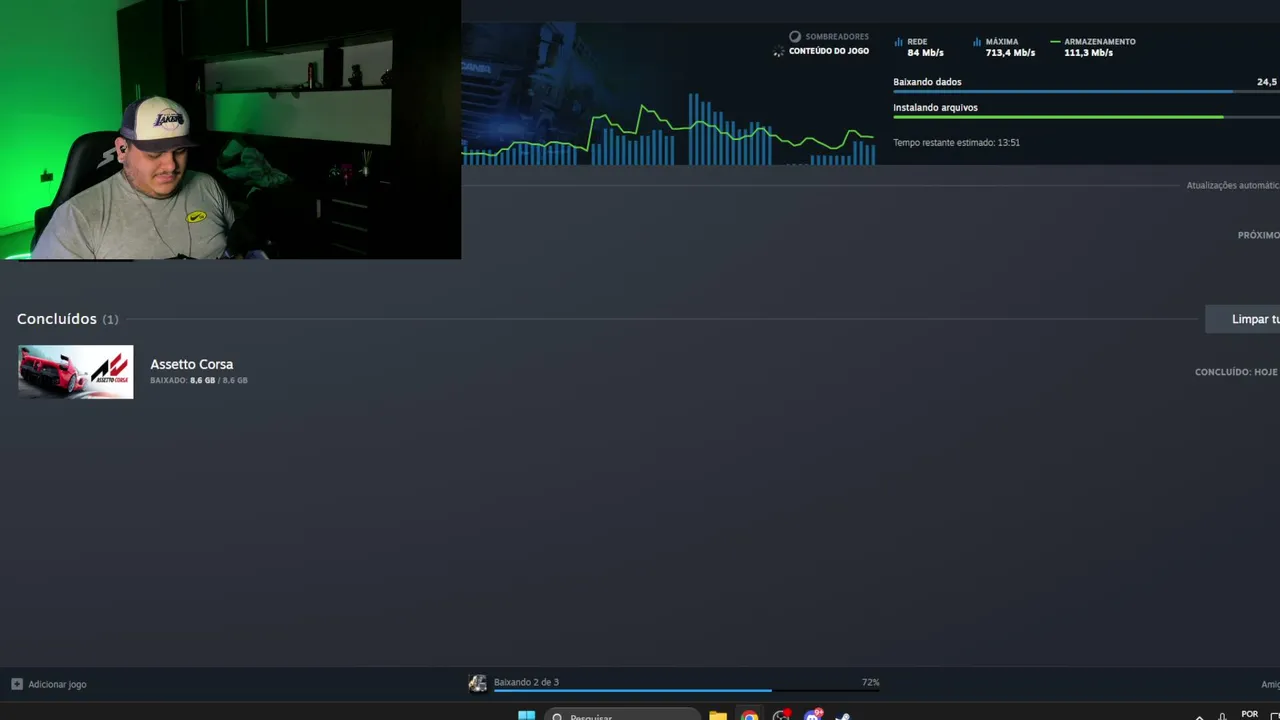Click the Rede bar-chart icon

tap(898, 42)
